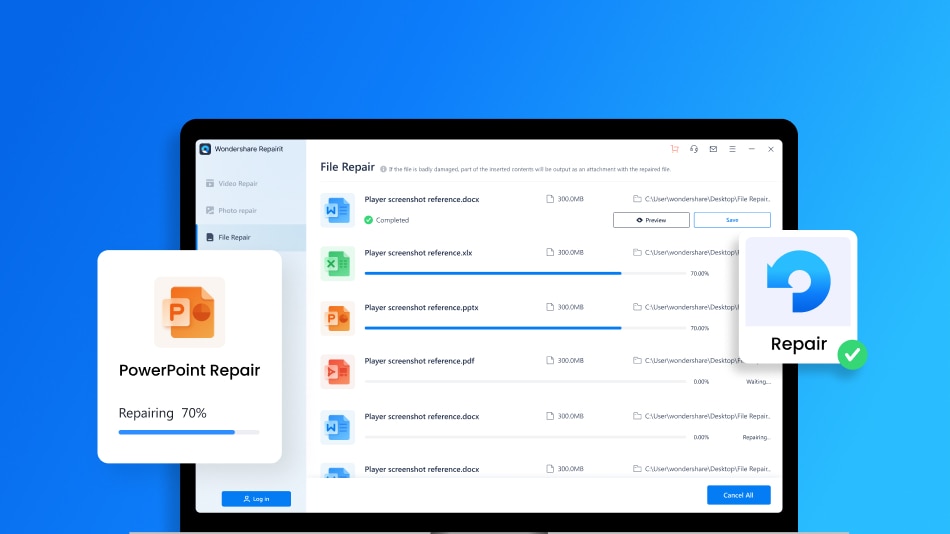Select "Player screenshot reference.pdf" file name
Viewport: 950px width, 534px height.
pos(419,361)
